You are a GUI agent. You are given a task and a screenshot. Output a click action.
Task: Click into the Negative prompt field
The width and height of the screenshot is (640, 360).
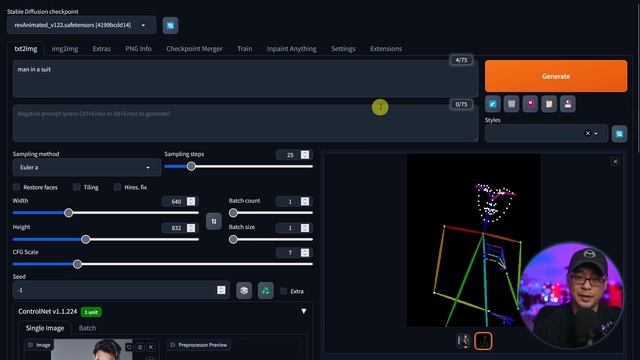pos(245,123)
